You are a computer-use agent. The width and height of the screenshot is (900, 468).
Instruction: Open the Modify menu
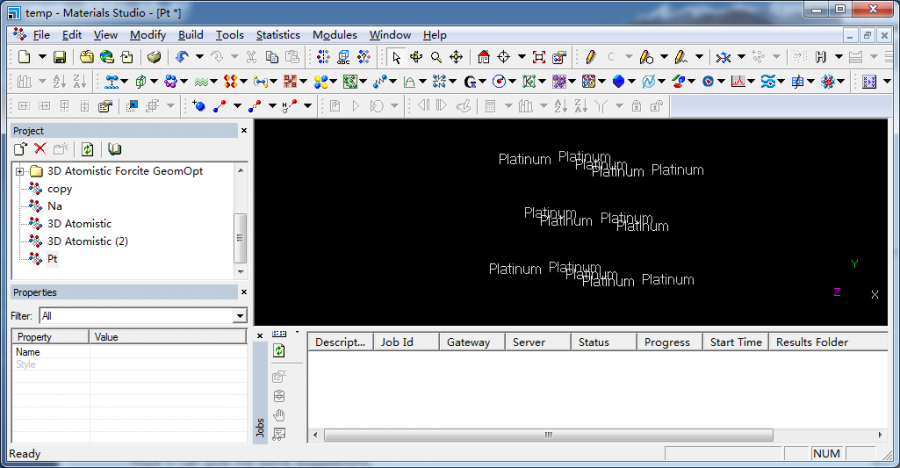148,35
